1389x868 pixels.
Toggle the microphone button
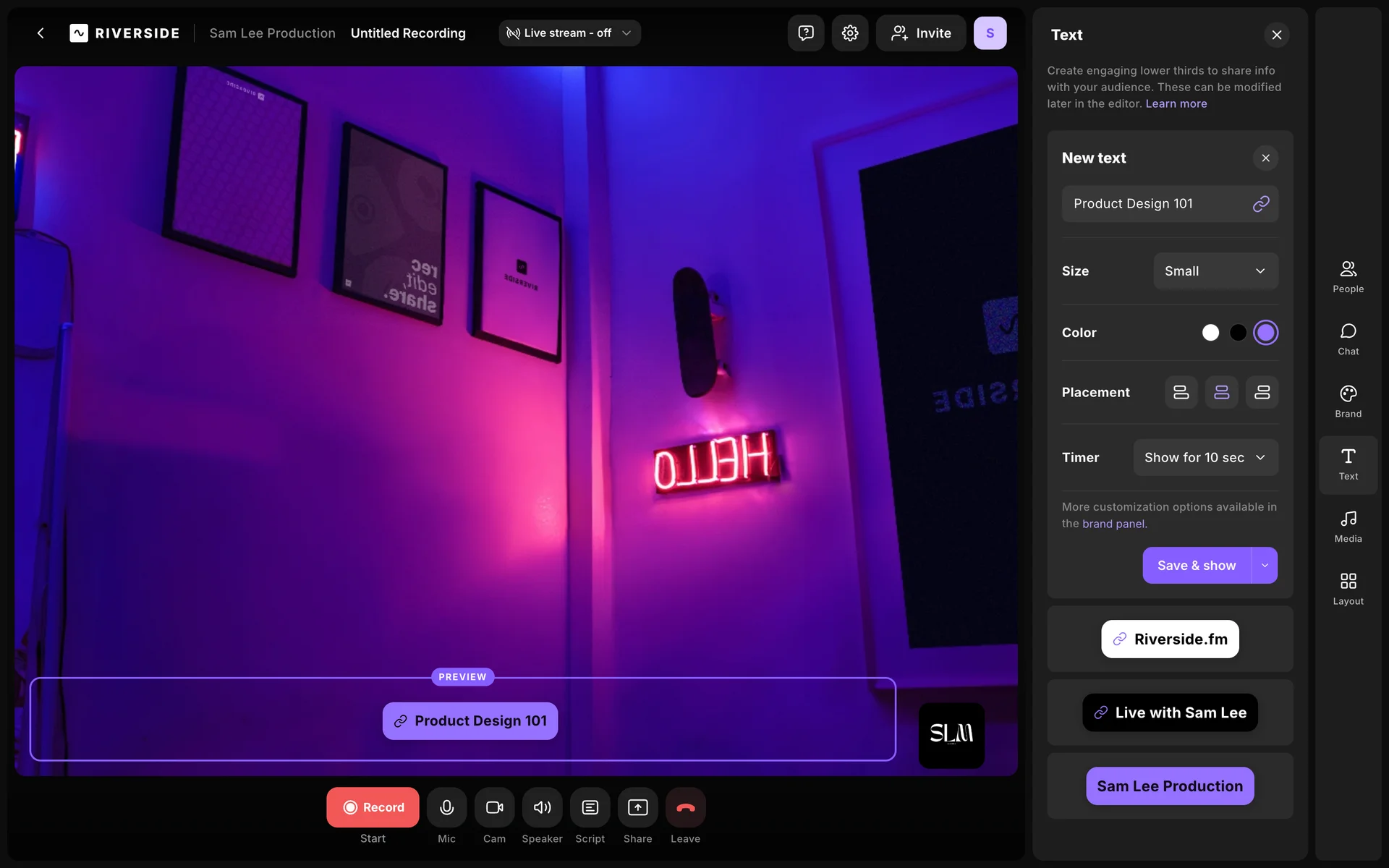pyautogui.click(x=446, y=807)
